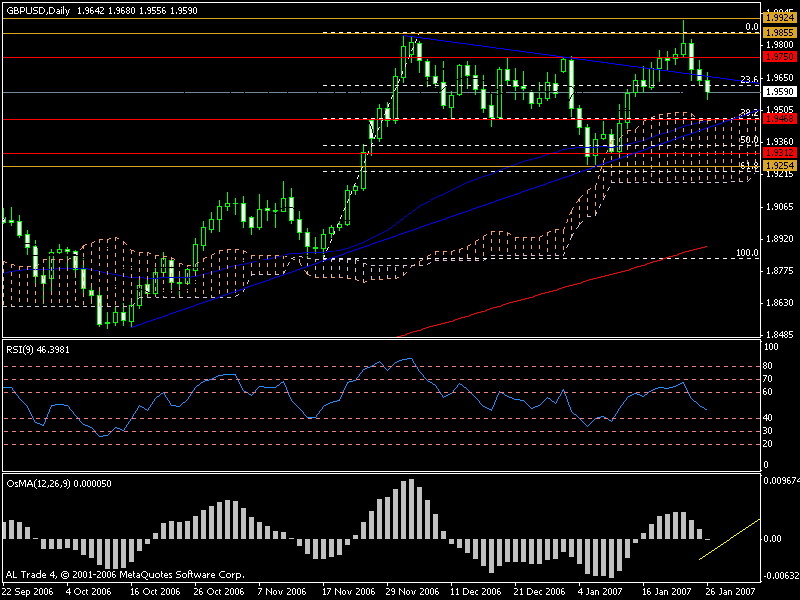Select the red 1.9468 price level tag
This screenshot has width=800, height=600.
click(779, 119)
